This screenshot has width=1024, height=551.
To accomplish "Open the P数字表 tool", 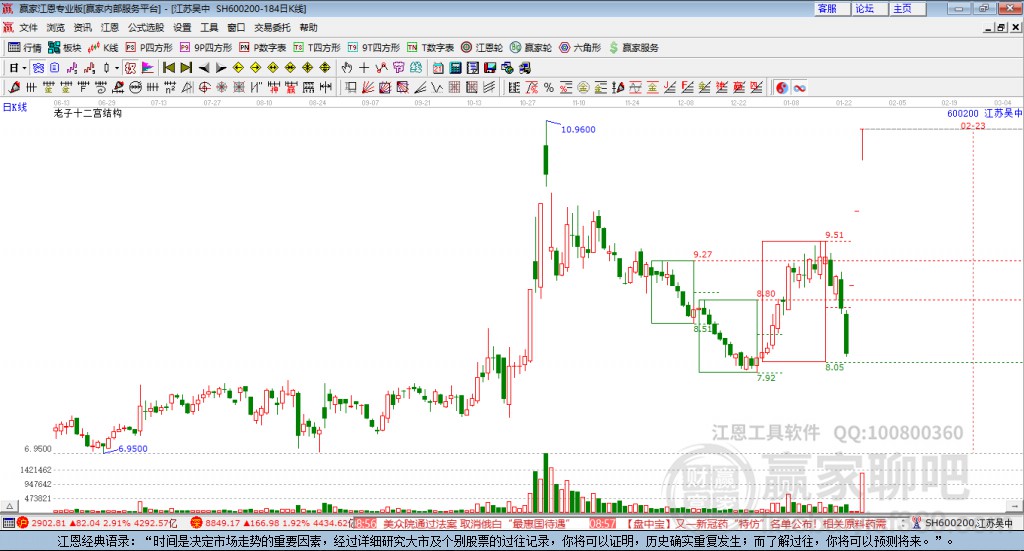I will 263,48.
